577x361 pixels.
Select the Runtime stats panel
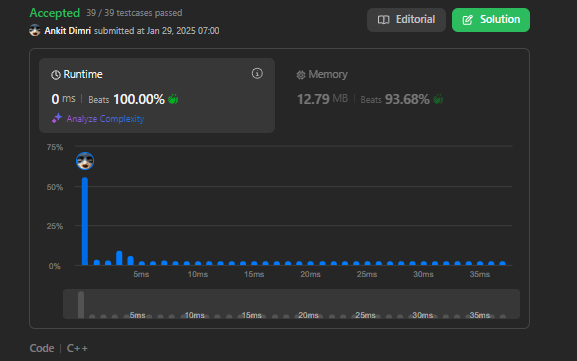tap(157, 95)
